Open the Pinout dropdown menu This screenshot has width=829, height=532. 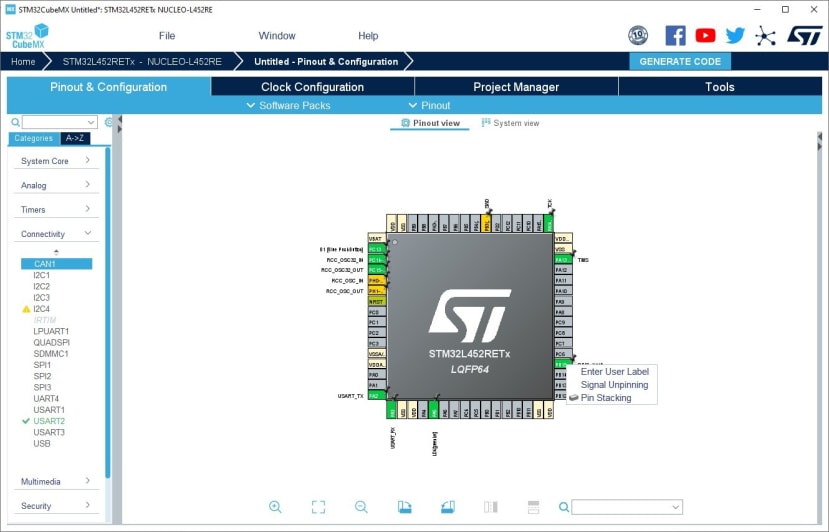point(429,105)
